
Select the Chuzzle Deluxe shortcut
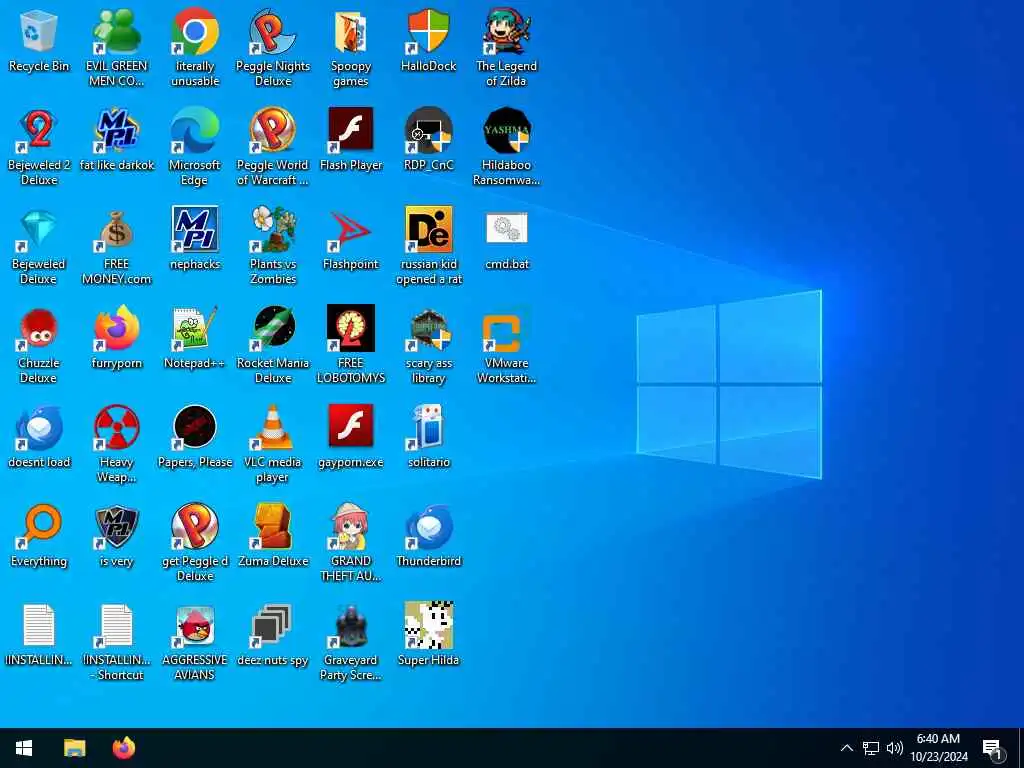tap(39, 328)
